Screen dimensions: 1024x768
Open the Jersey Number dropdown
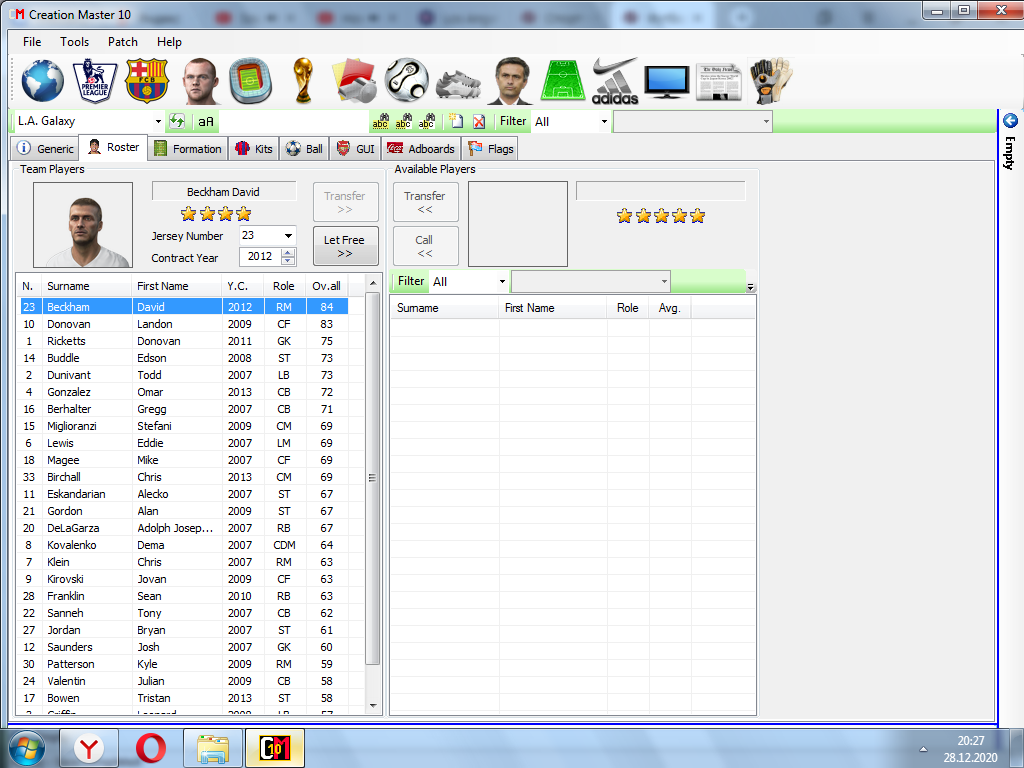288,236
